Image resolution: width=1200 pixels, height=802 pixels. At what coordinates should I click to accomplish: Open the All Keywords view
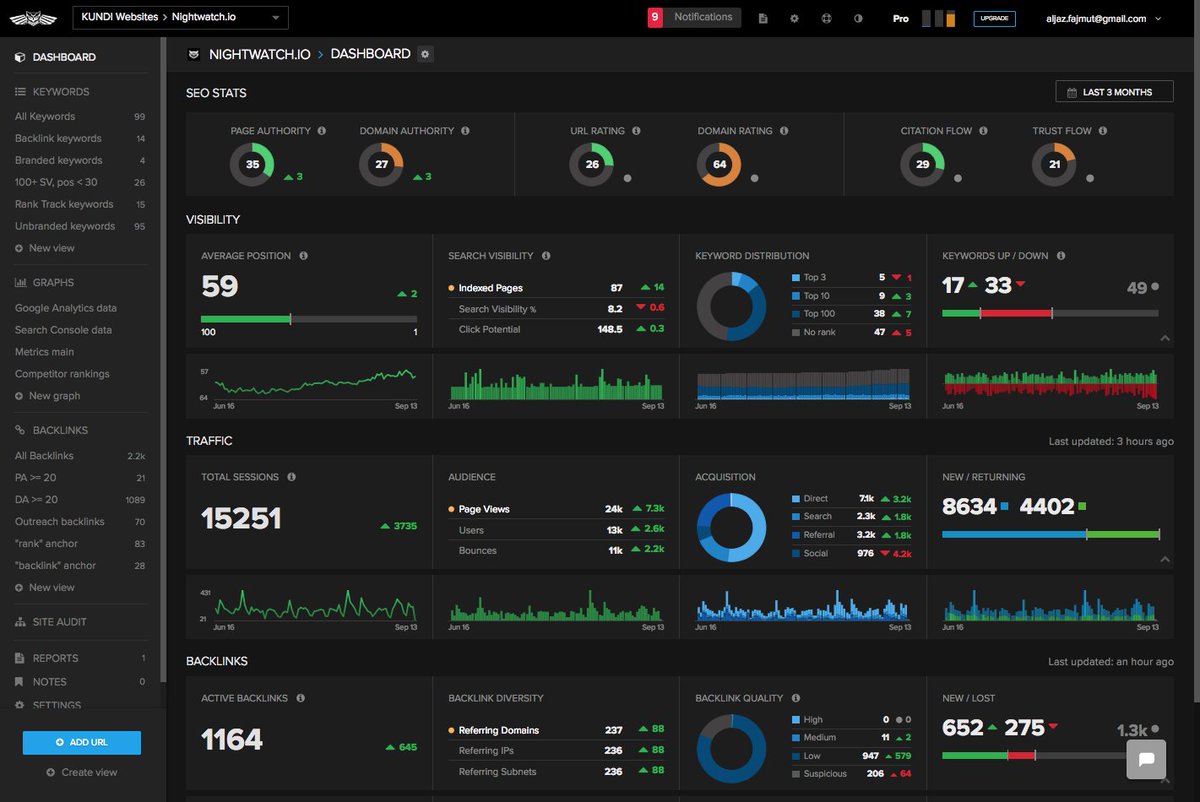tap(45, 117)
